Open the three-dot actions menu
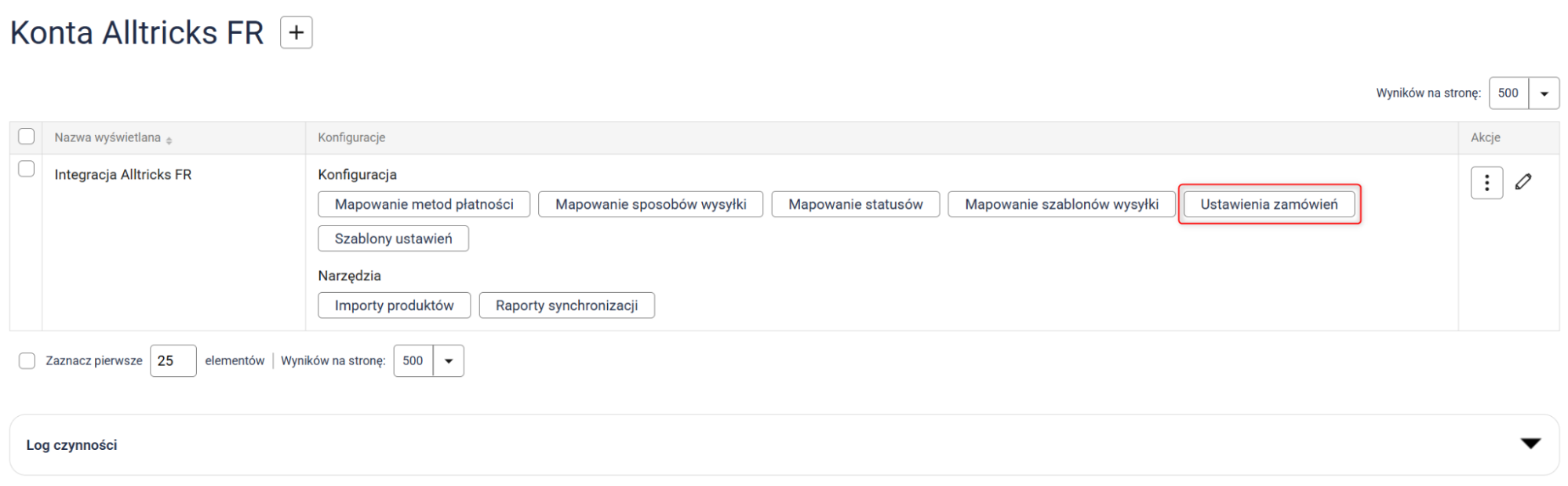 (x=1486, y=183)
